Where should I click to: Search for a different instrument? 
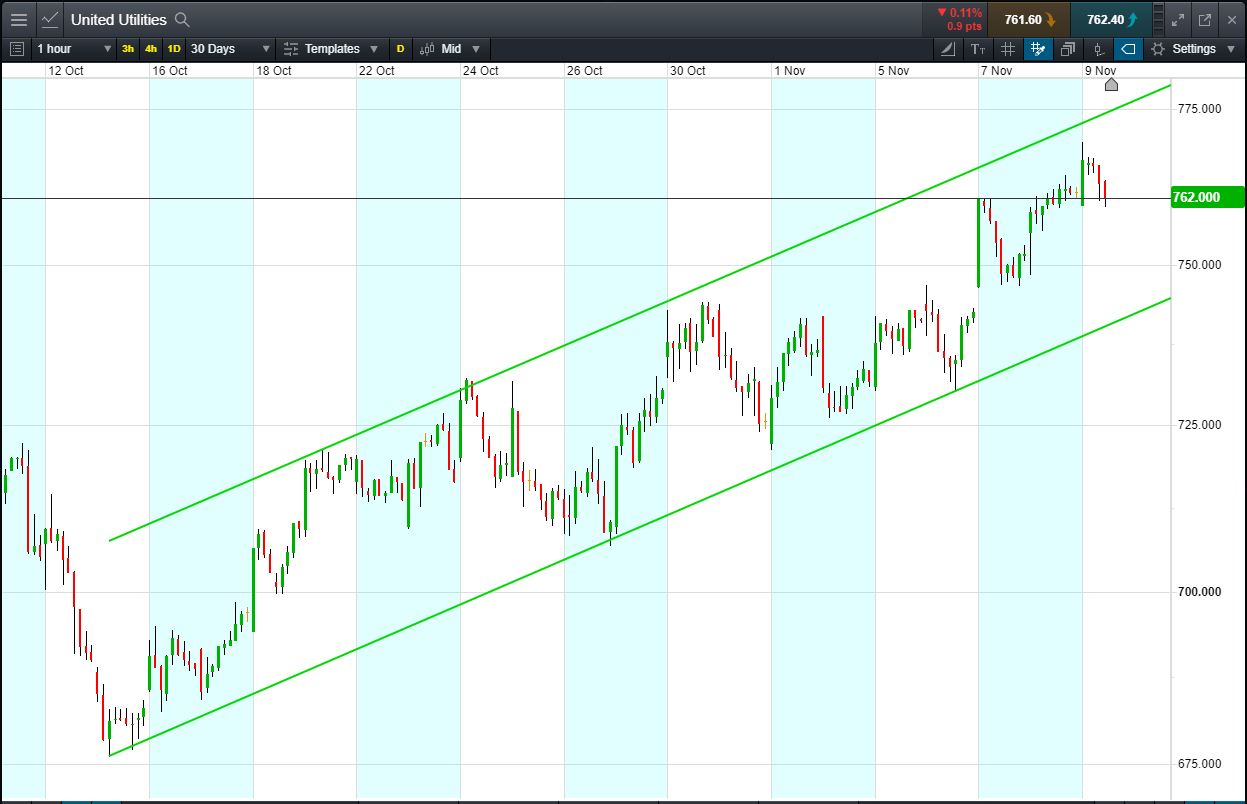click(x=182, y=19)
